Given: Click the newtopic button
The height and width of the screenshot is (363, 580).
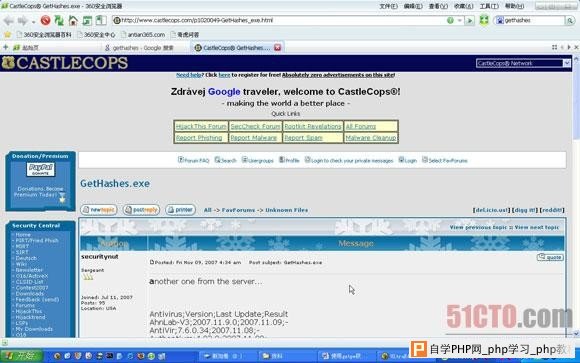Looking at the screenshot, I should [99, 210].
